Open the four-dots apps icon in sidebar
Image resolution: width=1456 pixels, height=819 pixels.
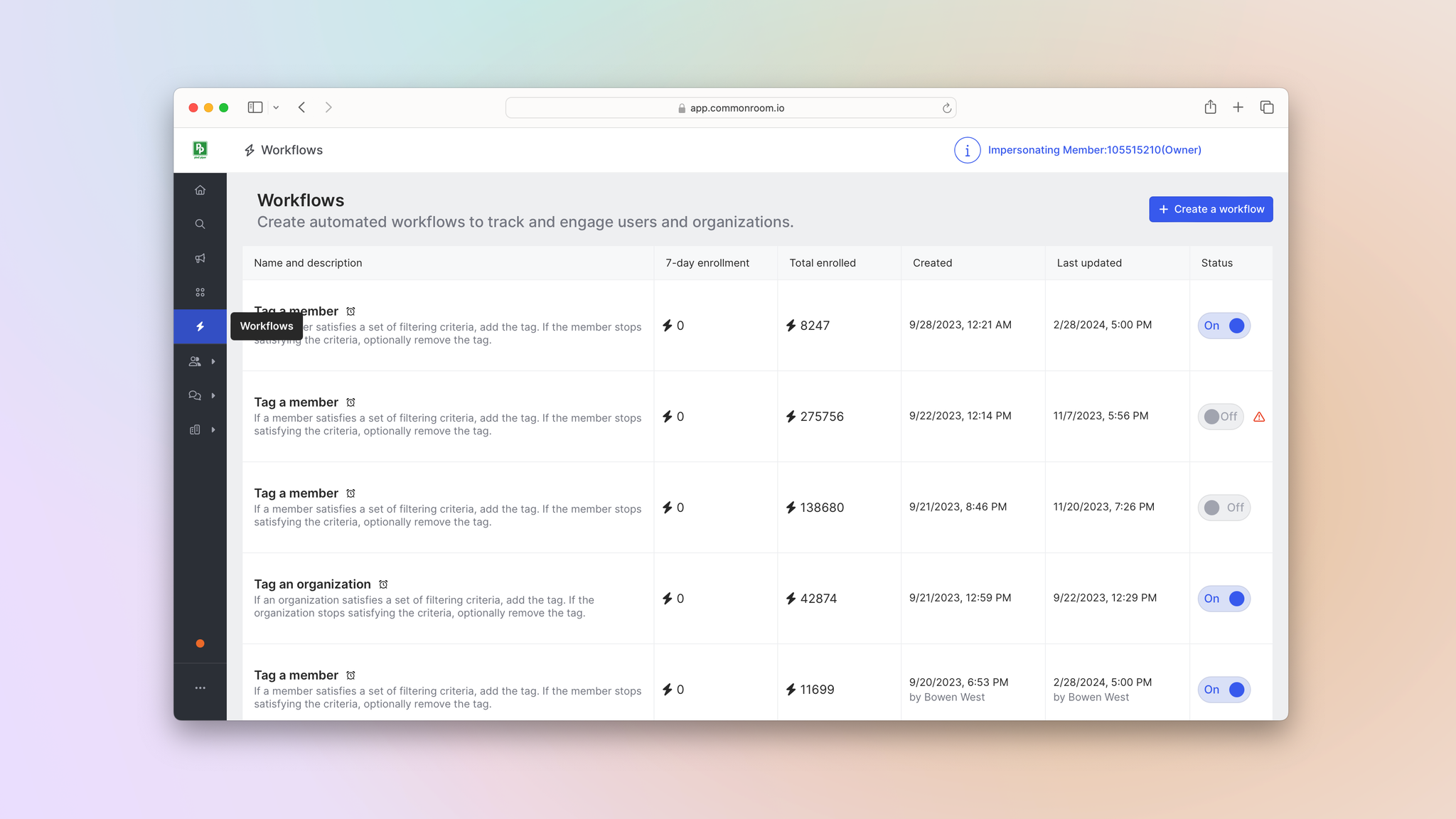point(200,292)
